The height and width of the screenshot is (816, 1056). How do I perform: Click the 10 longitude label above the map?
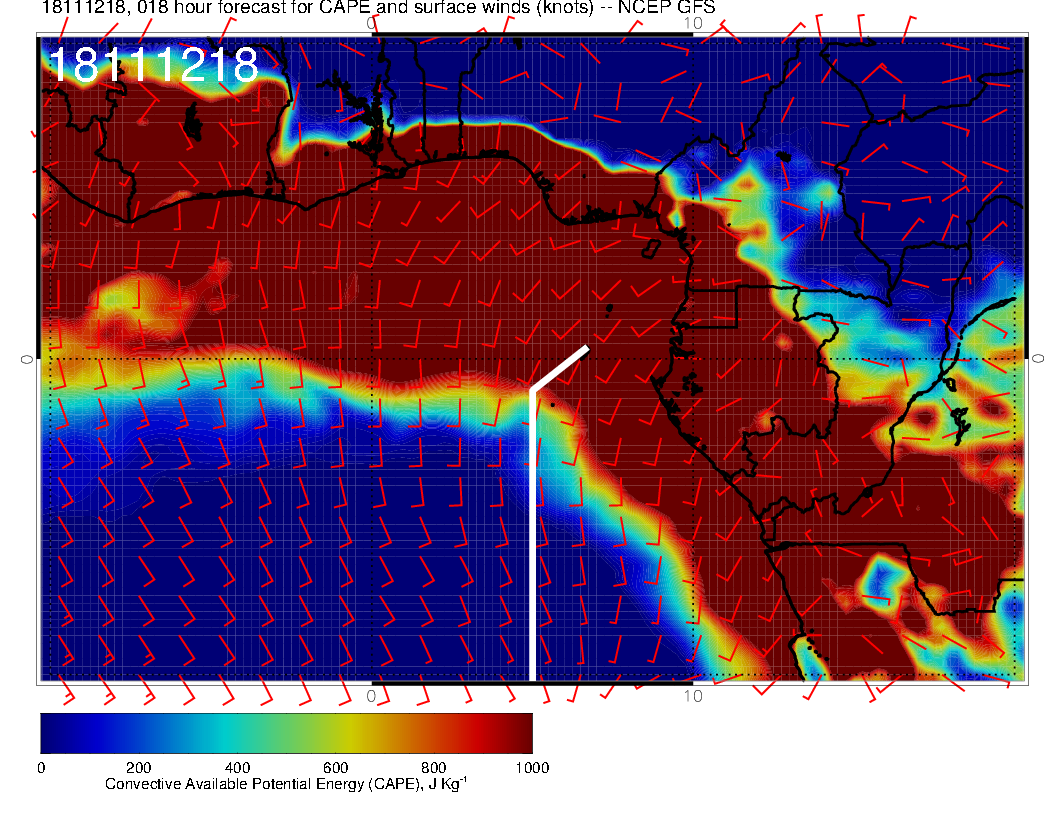(x=693, y=24)
